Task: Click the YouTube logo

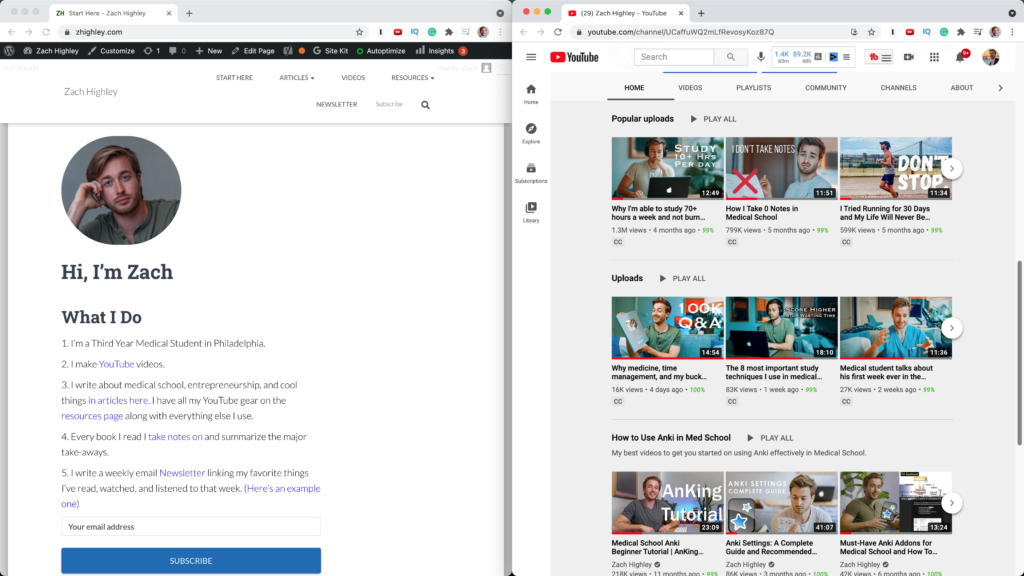Action: (x=574, y=57)
